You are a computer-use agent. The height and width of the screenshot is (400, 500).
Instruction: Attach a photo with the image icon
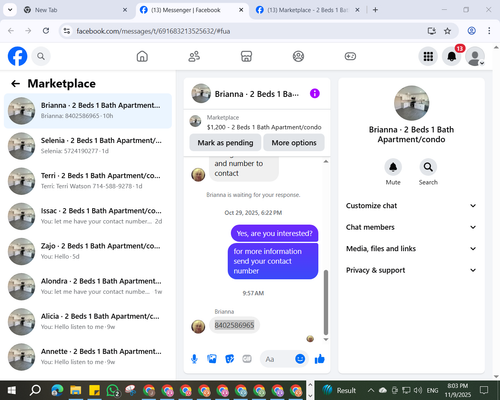[x=212, y=359]
